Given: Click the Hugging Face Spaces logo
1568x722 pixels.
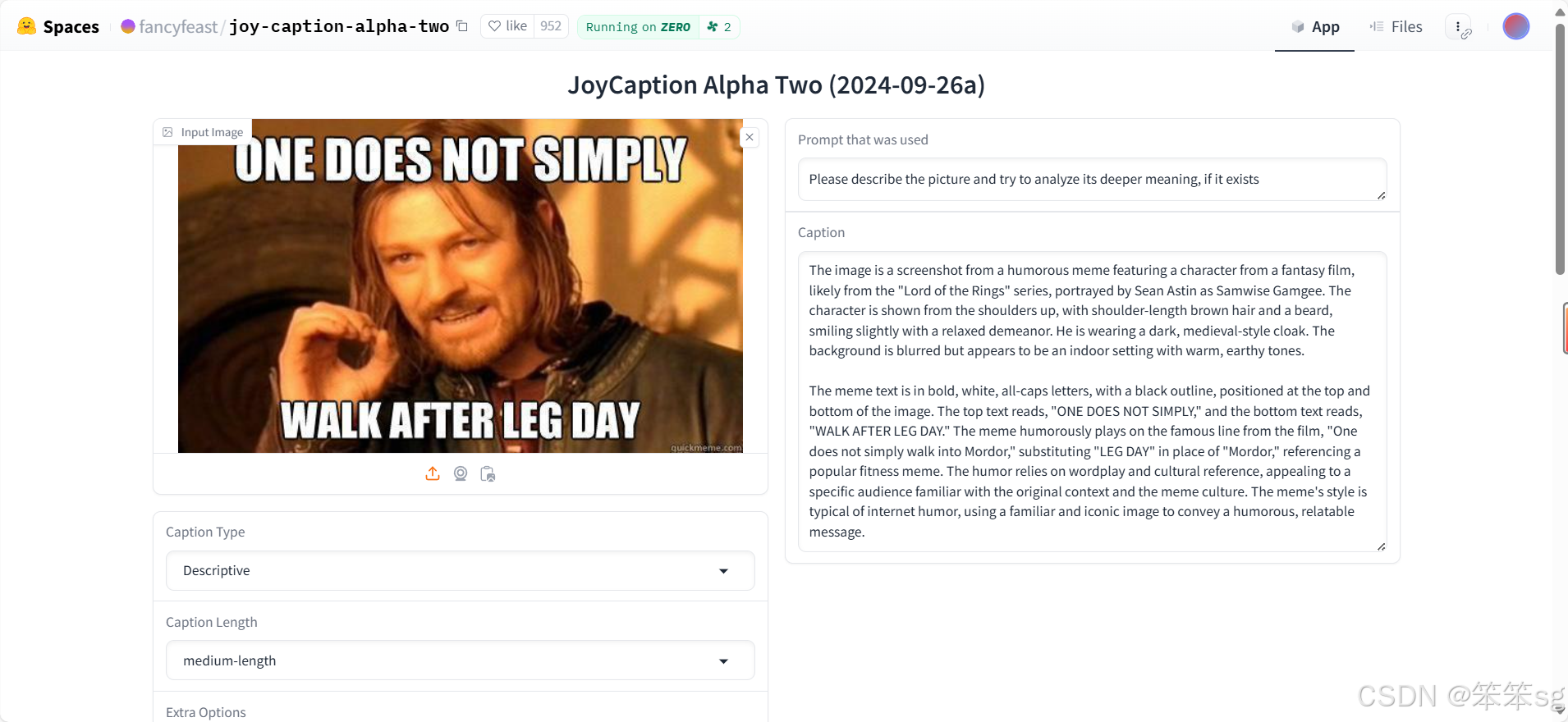Looking at the screenshot, I should (58, 26).
